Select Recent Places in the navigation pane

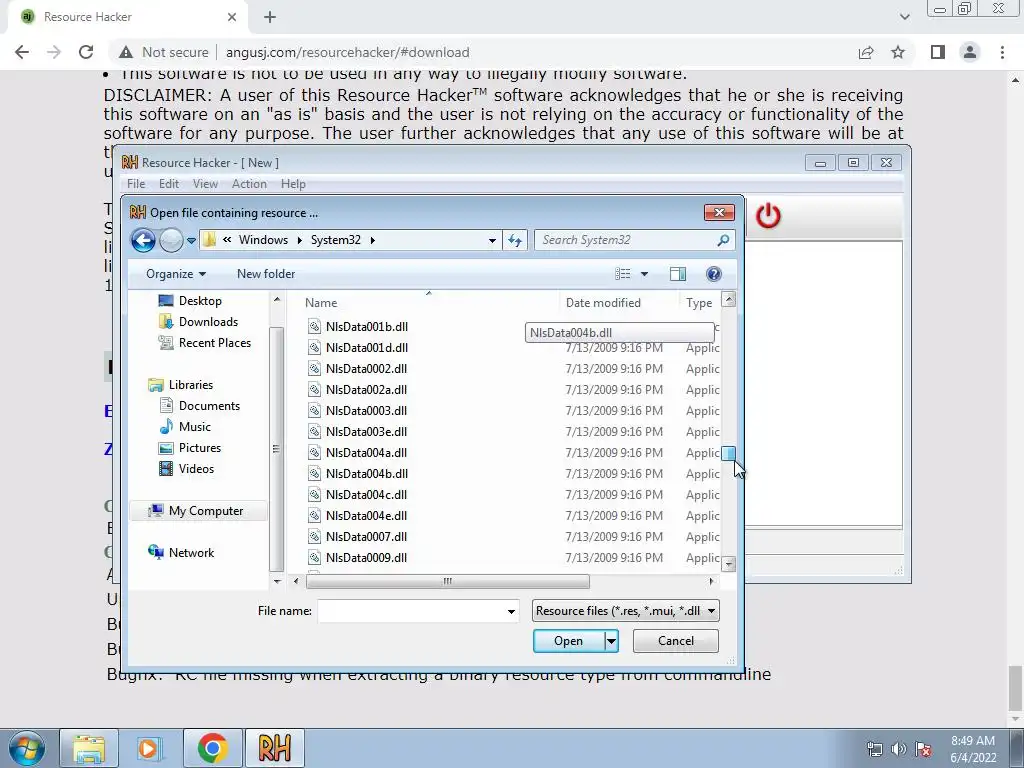pyautogui.click(x=204, y=342)
